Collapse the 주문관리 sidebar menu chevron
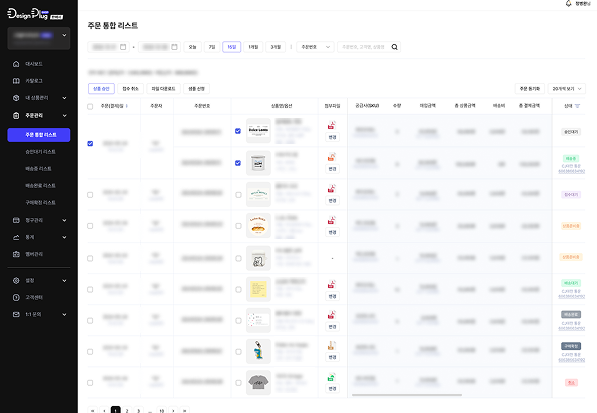This screenshot has width=597, height=413. point(64,115)
